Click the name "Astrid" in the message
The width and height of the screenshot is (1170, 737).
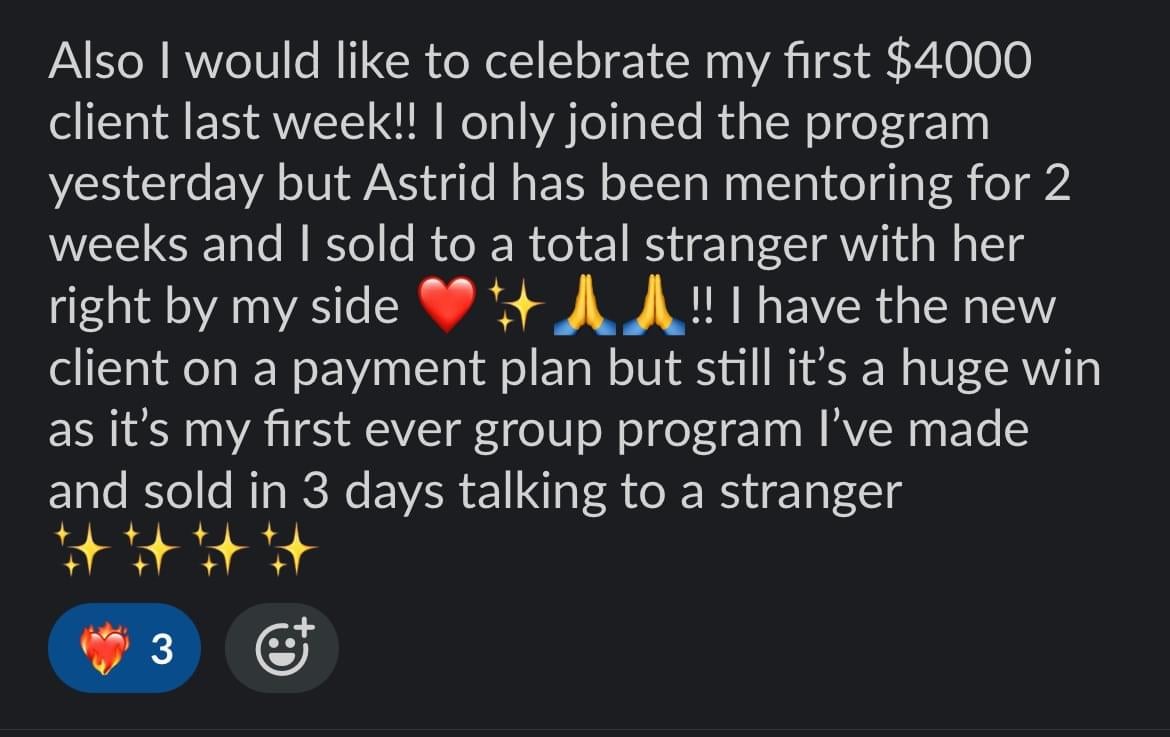(430, 183)
